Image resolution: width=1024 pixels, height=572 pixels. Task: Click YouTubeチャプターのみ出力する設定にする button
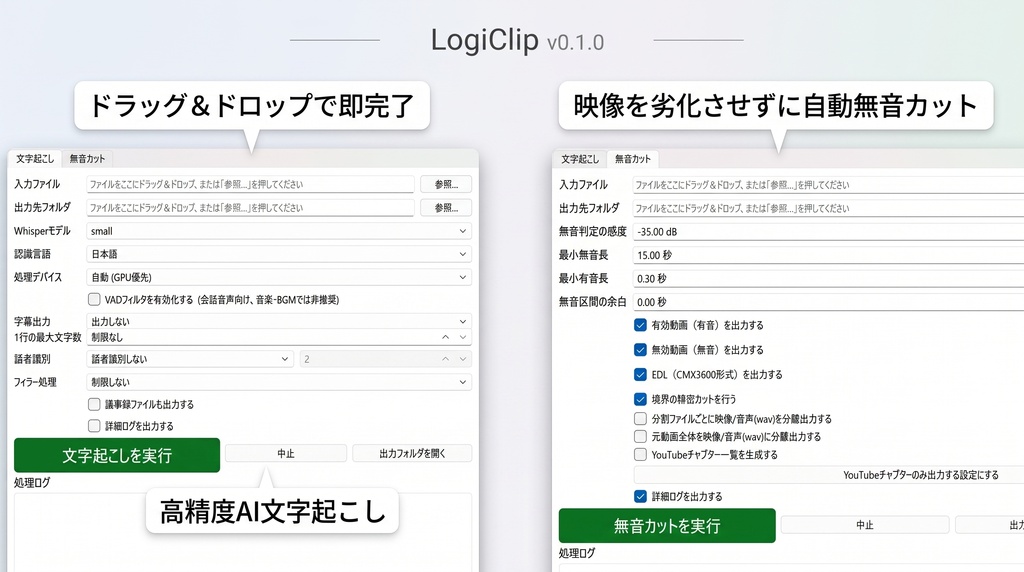(x=829, y=475)
